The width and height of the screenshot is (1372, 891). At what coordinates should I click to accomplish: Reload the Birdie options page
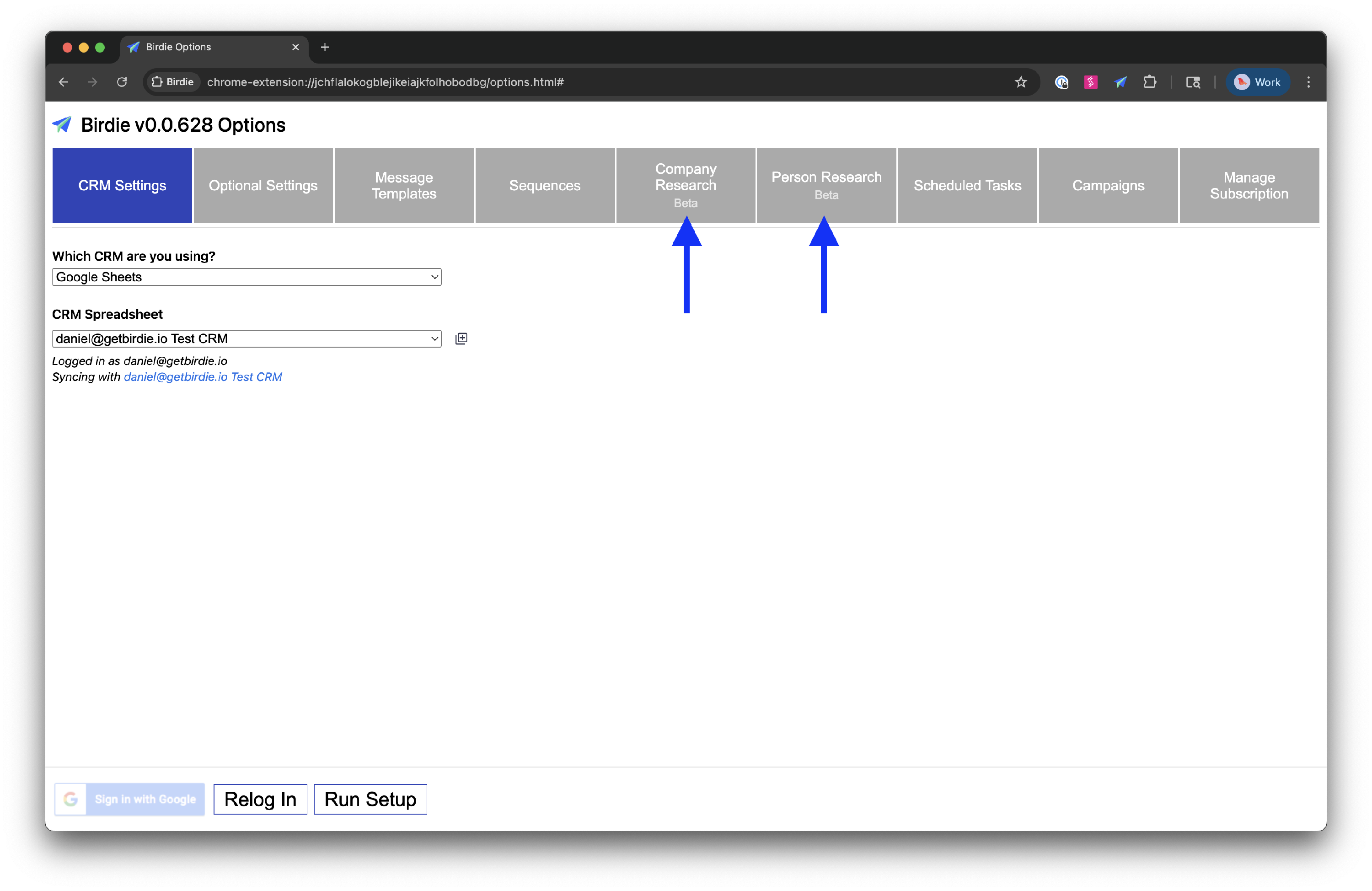122,82
